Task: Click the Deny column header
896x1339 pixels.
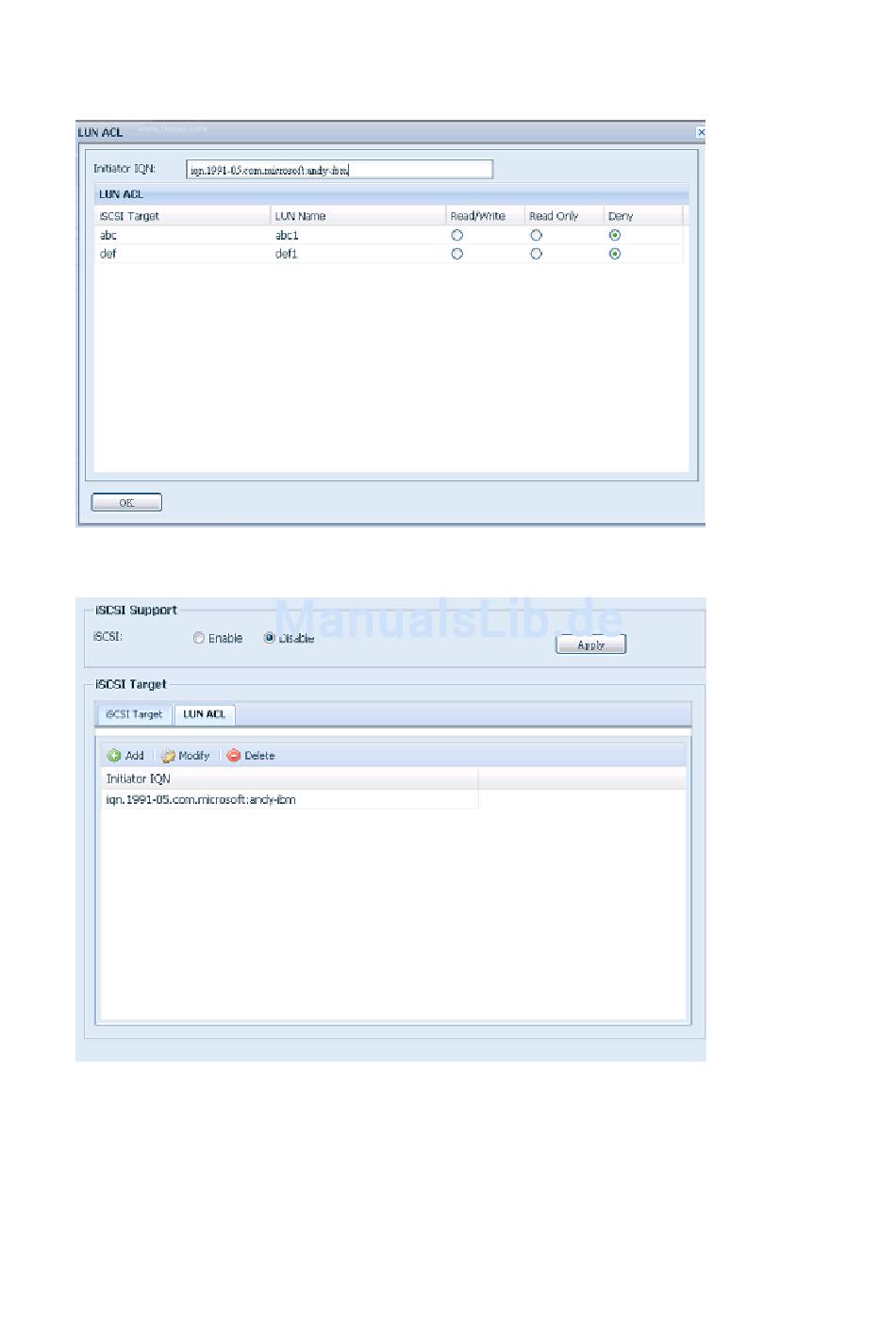Action: (643, 216)
